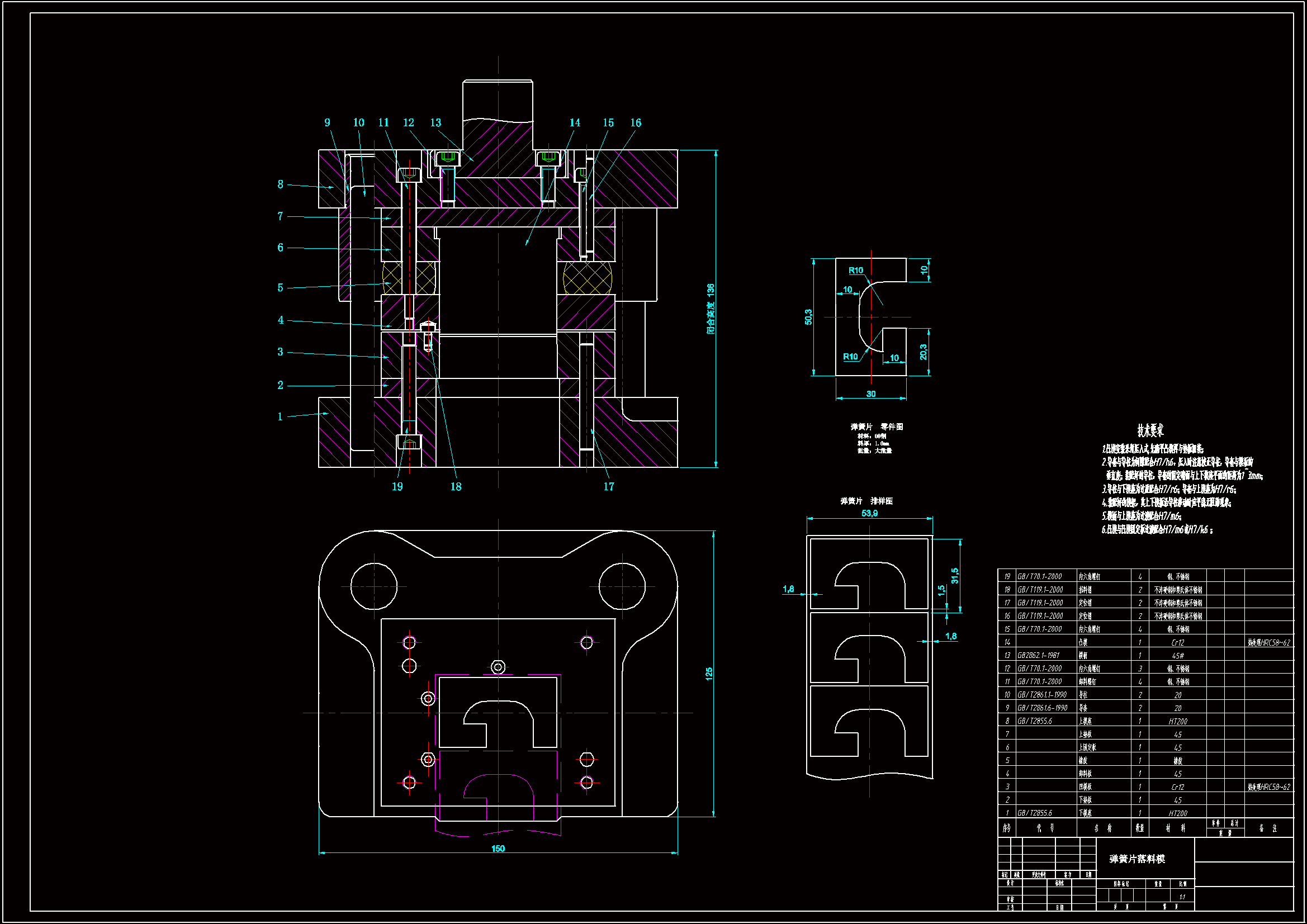Select callout number 17 below section view
1307x924 pixels.
pyautogui.click(x=609, y=486)
